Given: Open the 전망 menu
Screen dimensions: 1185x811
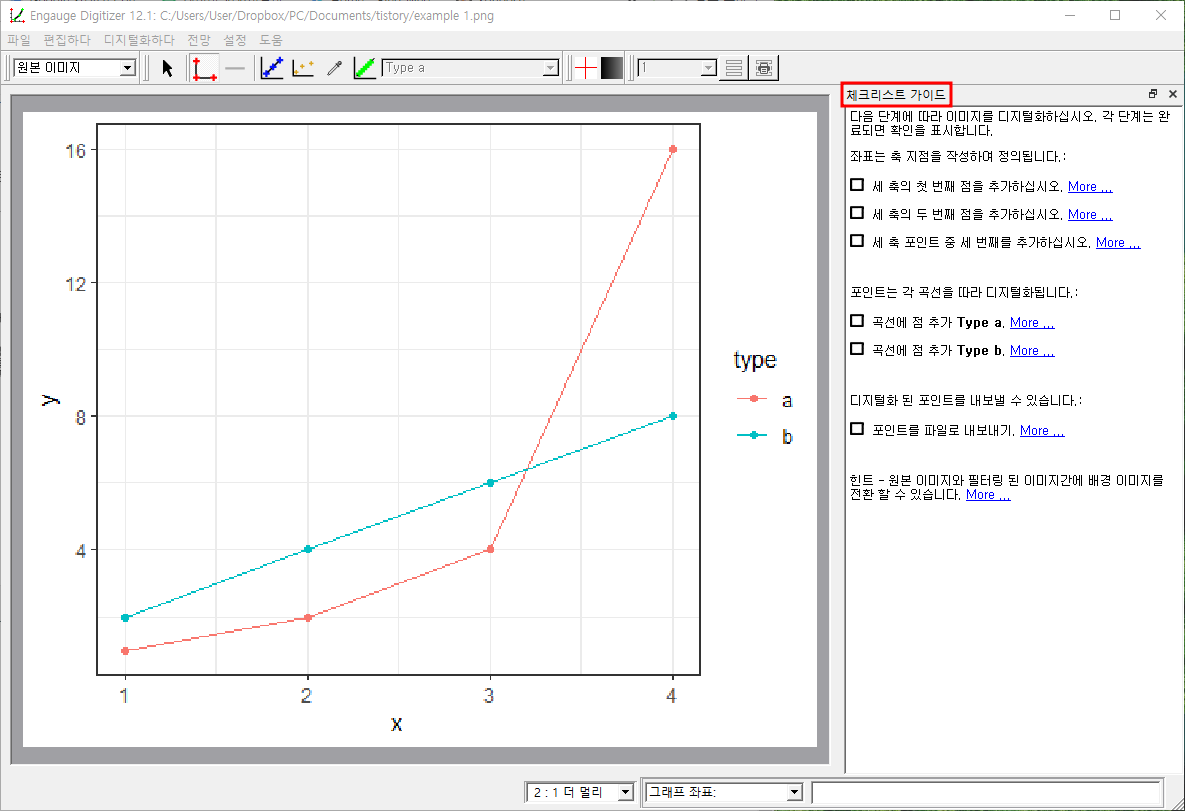Looking at the screenshot, I should point(199,40).
